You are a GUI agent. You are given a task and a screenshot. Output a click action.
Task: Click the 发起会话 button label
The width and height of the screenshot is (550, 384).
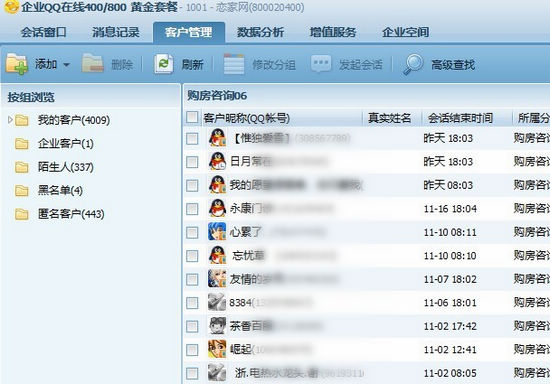pos(360,65)
